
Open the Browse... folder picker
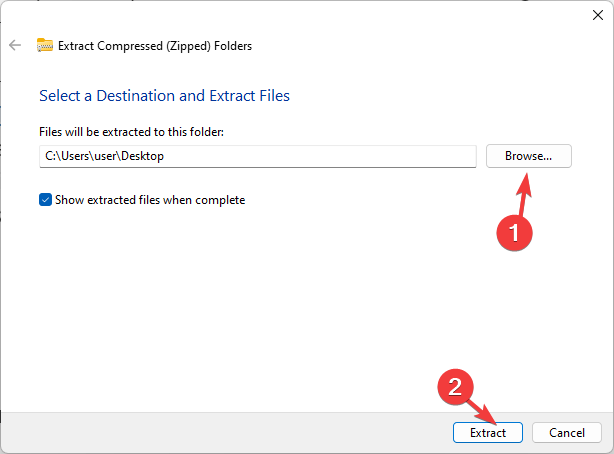click(528, 156)
